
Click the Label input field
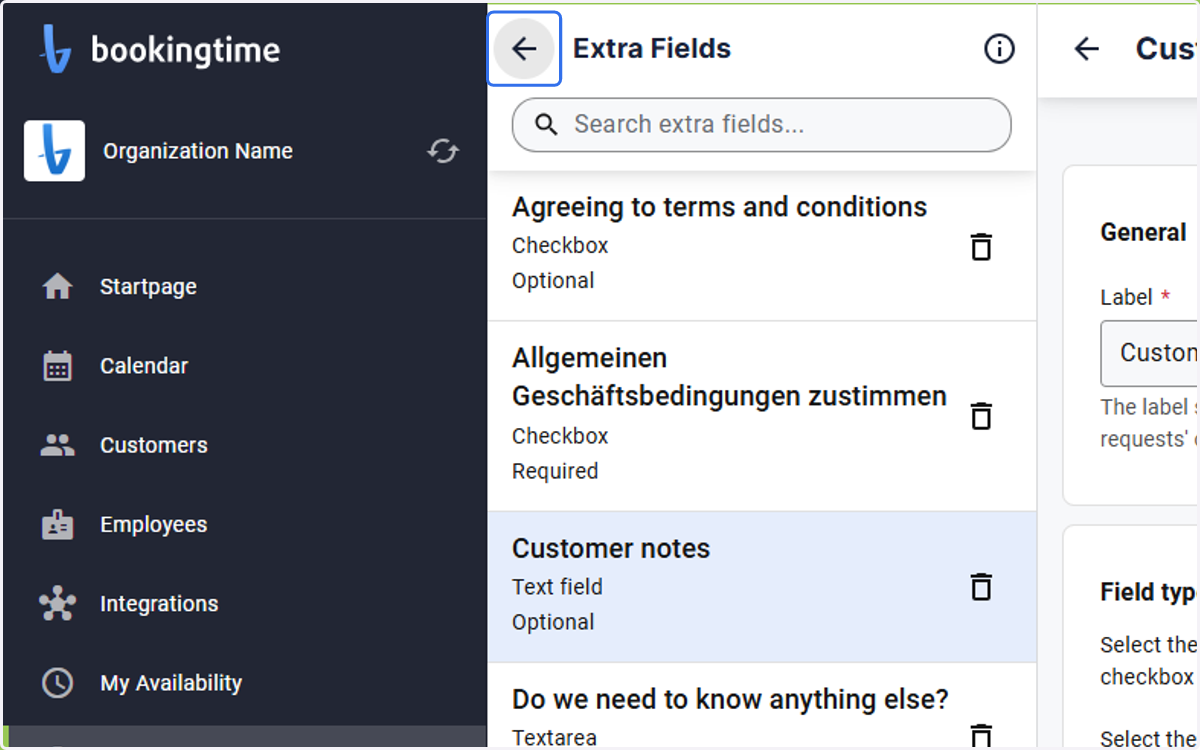[1150, 353]
